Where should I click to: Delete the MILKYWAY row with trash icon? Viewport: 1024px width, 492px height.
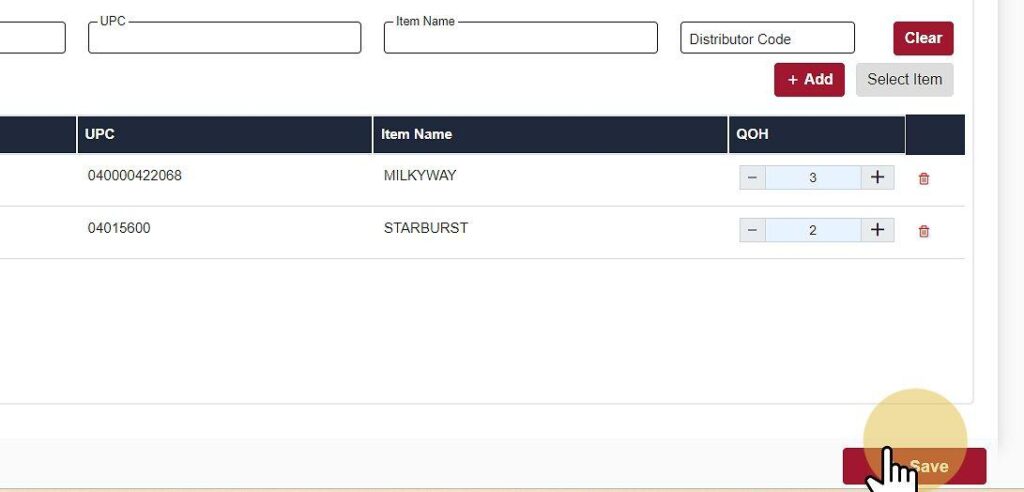click(x=923, y=179)
